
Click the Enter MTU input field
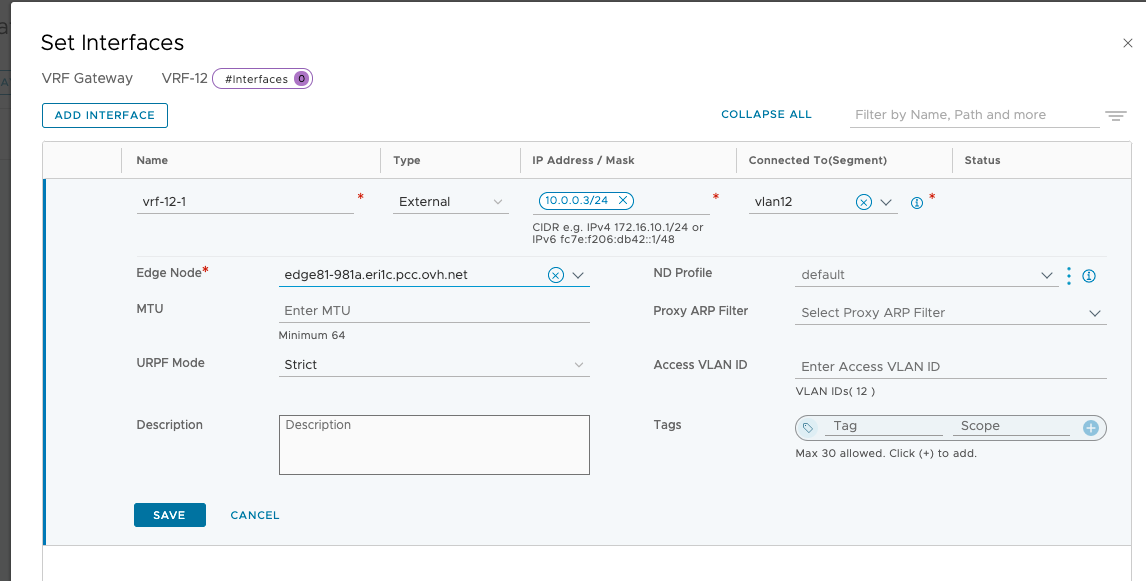coord(434,311)
